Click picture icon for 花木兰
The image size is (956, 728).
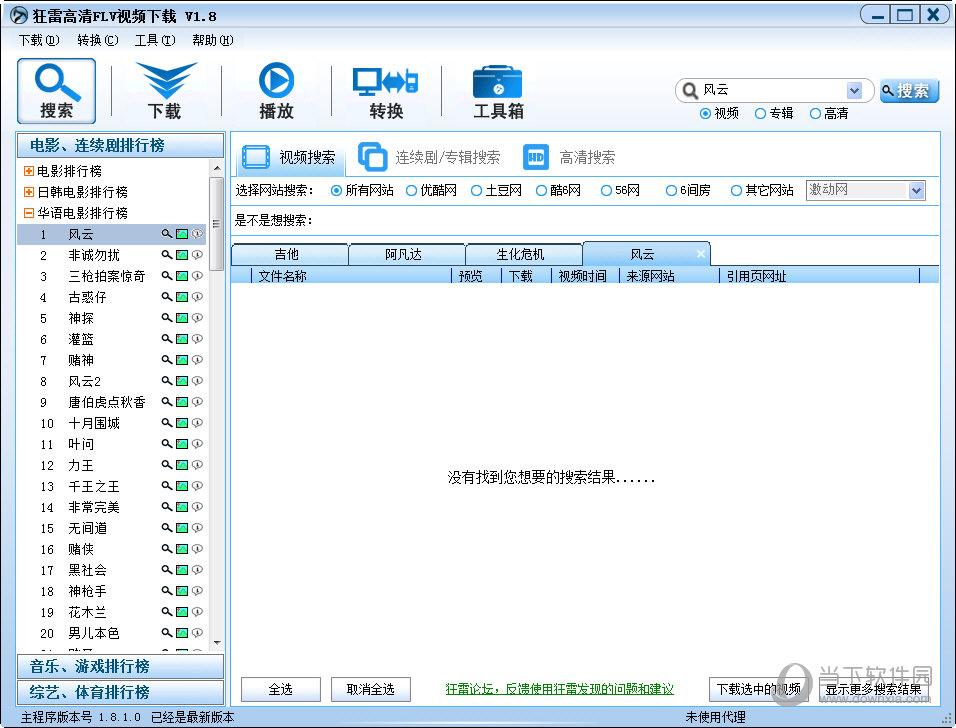coord(182,612)
